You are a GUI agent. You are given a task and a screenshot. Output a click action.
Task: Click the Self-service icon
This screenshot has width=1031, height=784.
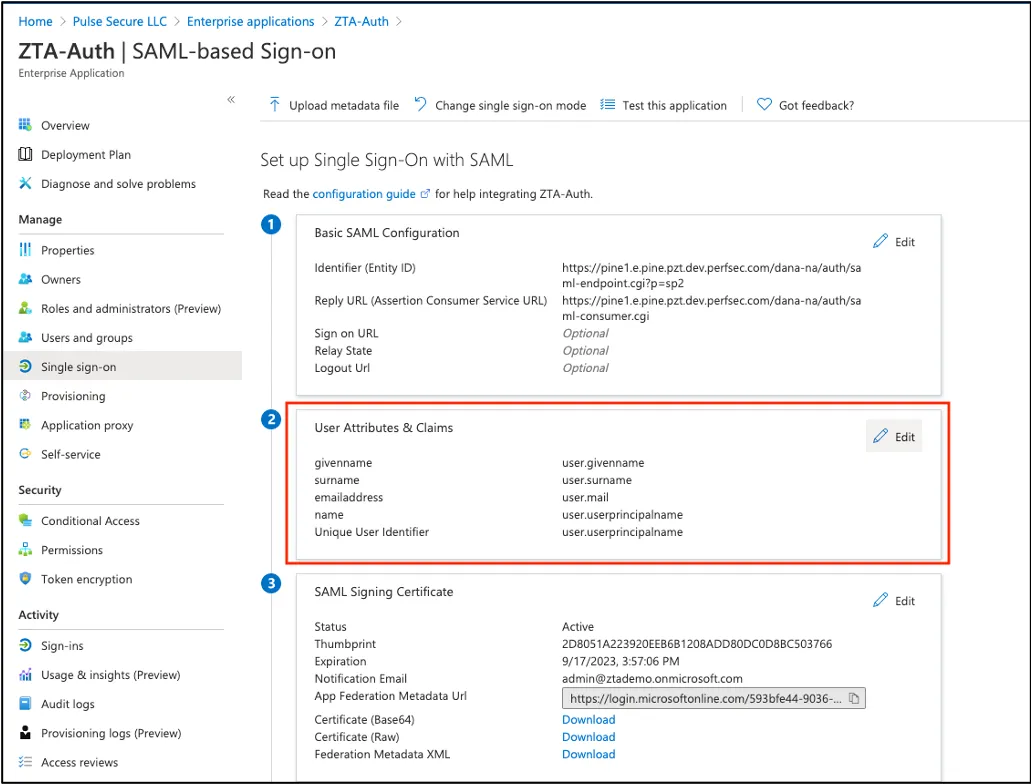(25, 453)
